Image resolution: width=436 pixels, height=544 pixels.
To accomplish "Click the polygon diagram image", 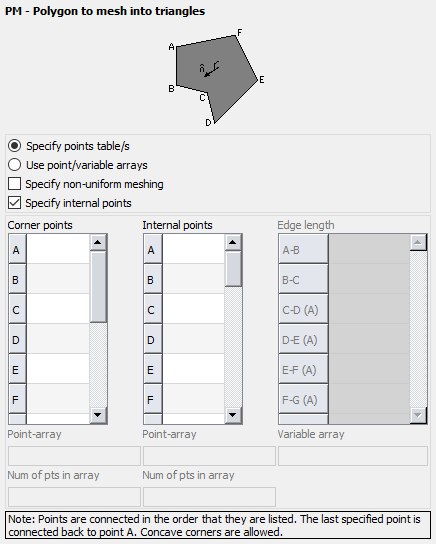I will click(216, 78).
